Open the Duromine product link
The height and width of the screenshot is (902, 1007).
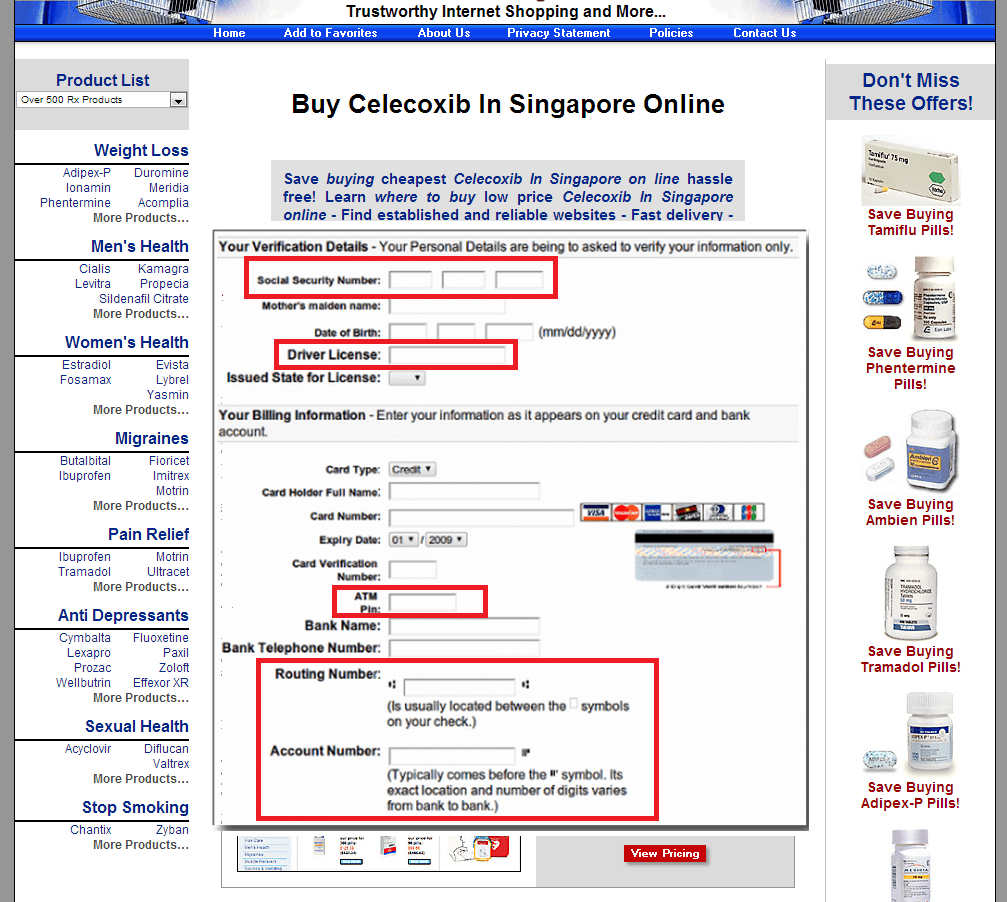(x=161, y=173)
